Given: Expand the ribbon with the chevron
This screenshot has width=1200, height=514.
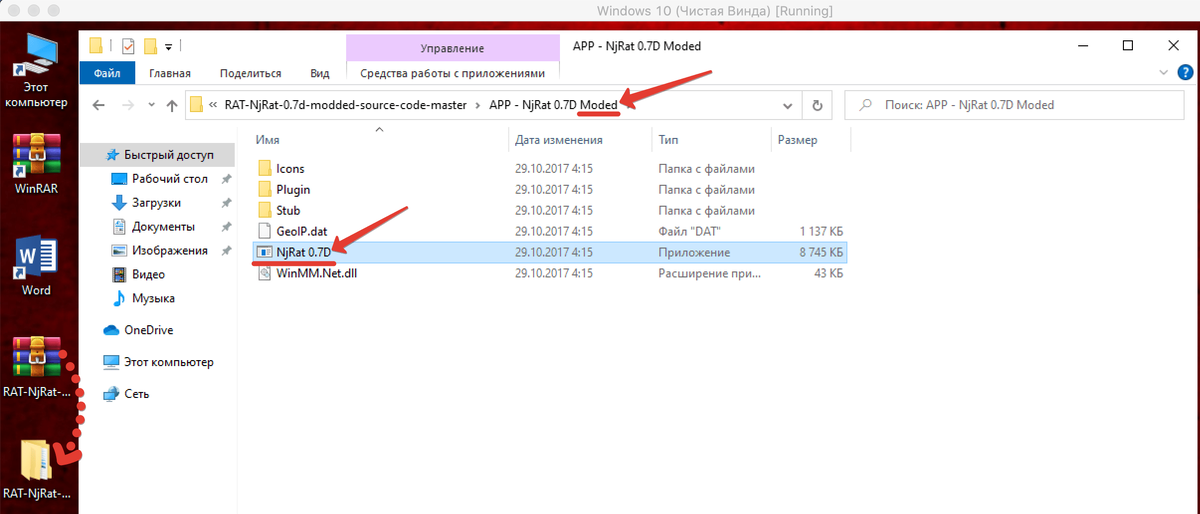Looking at the screenshot, I should coord(1162,73).
